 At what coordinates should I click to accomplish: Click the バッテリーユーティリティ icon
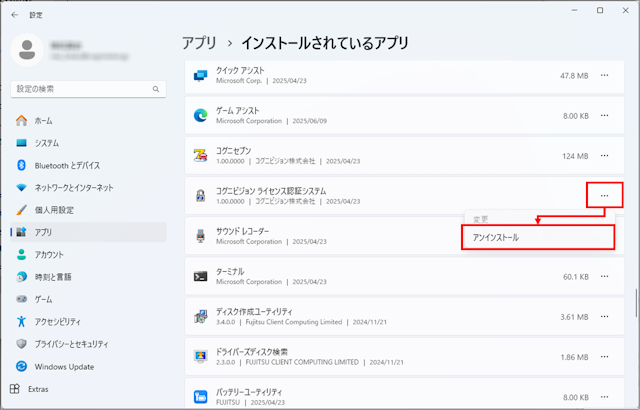[200, 397]
